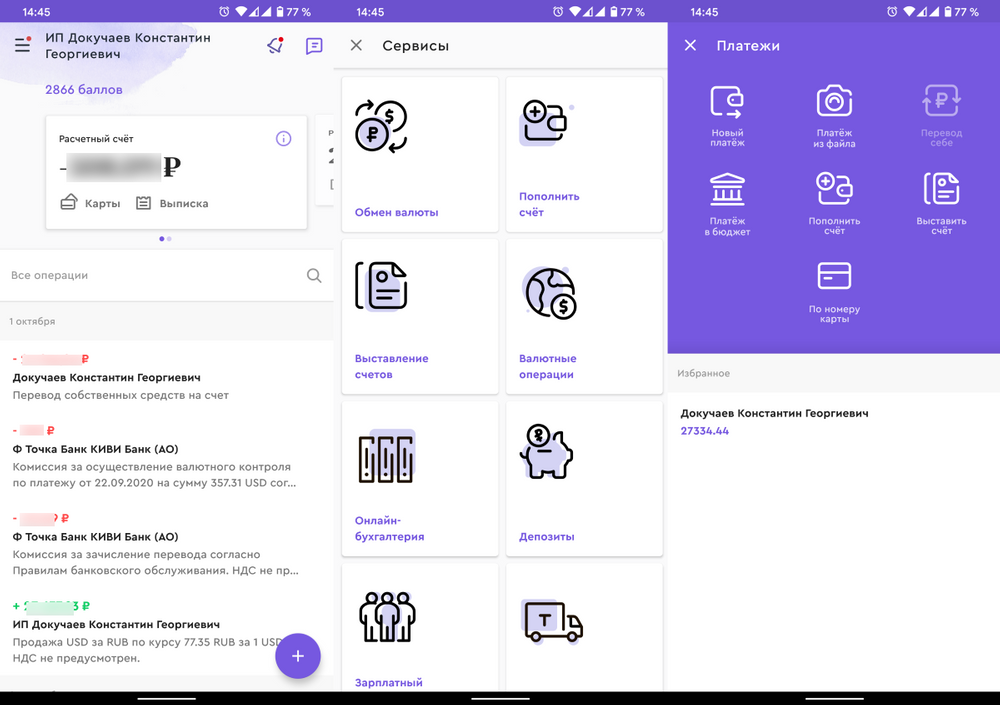Tap the 1 октября date header

33,321
